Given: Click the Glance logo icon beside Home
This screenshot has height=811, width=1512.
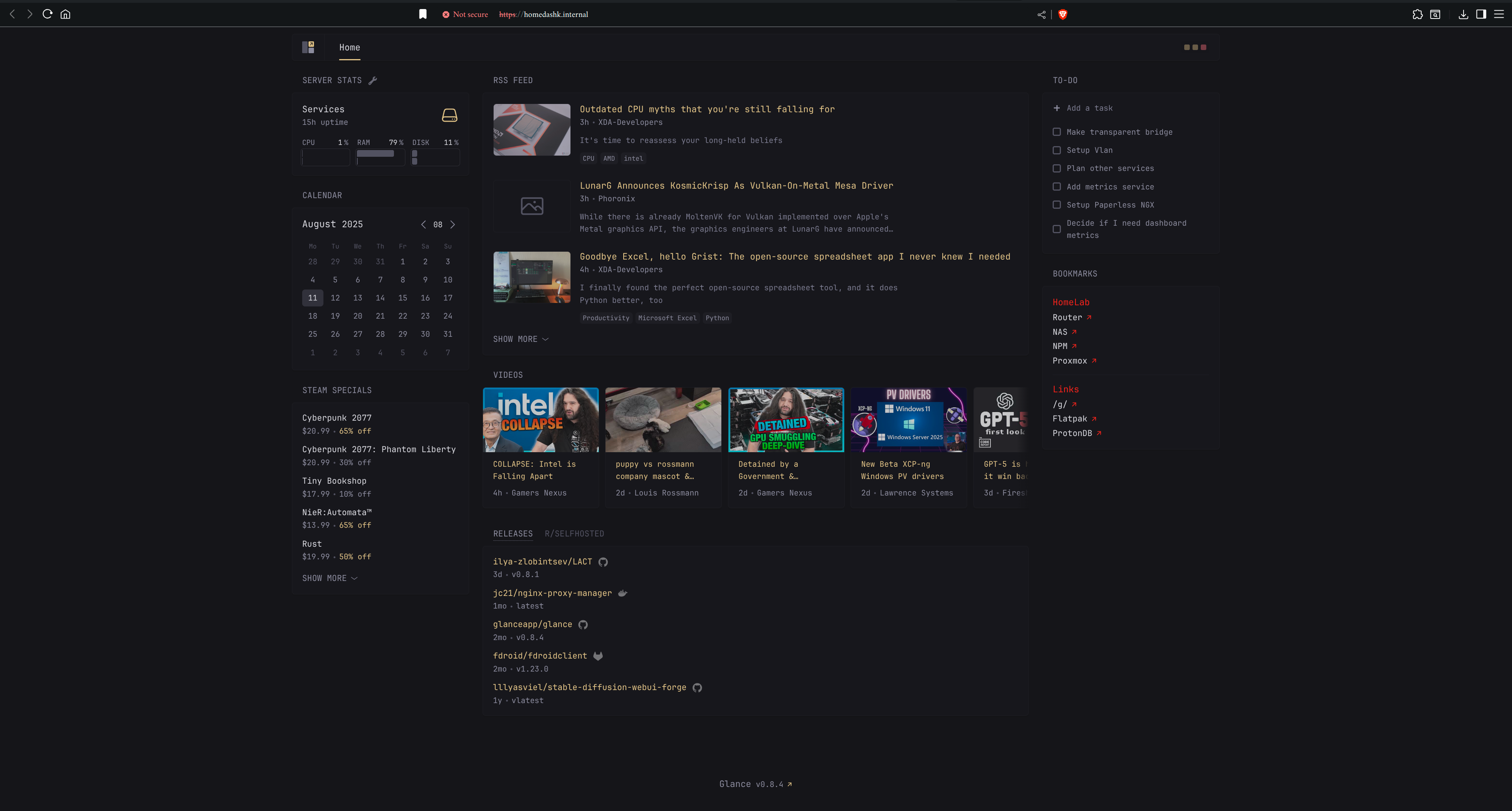Looking at the screenshot, I should pos(308,47).
